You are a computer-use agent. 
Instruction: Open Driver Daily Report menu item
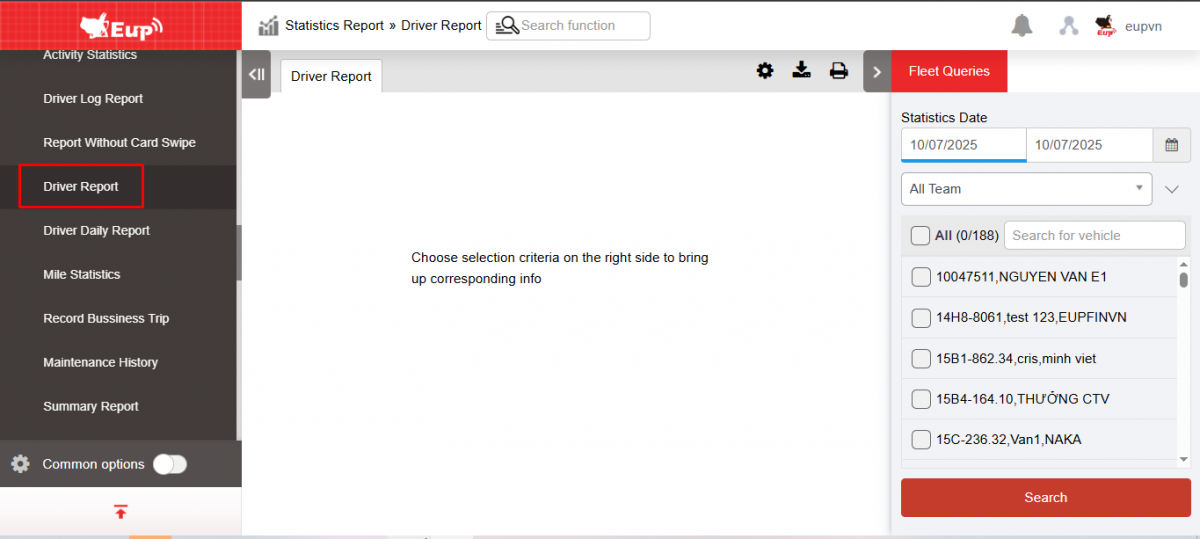point(96,231)
